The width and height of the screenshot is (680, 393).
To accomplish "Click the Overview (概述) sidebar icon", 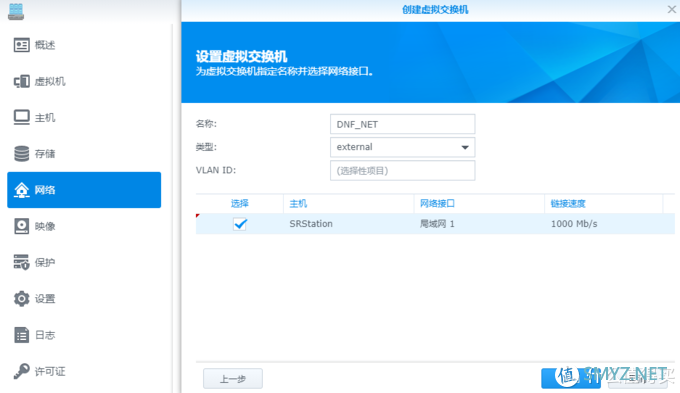I will (21, 45).
